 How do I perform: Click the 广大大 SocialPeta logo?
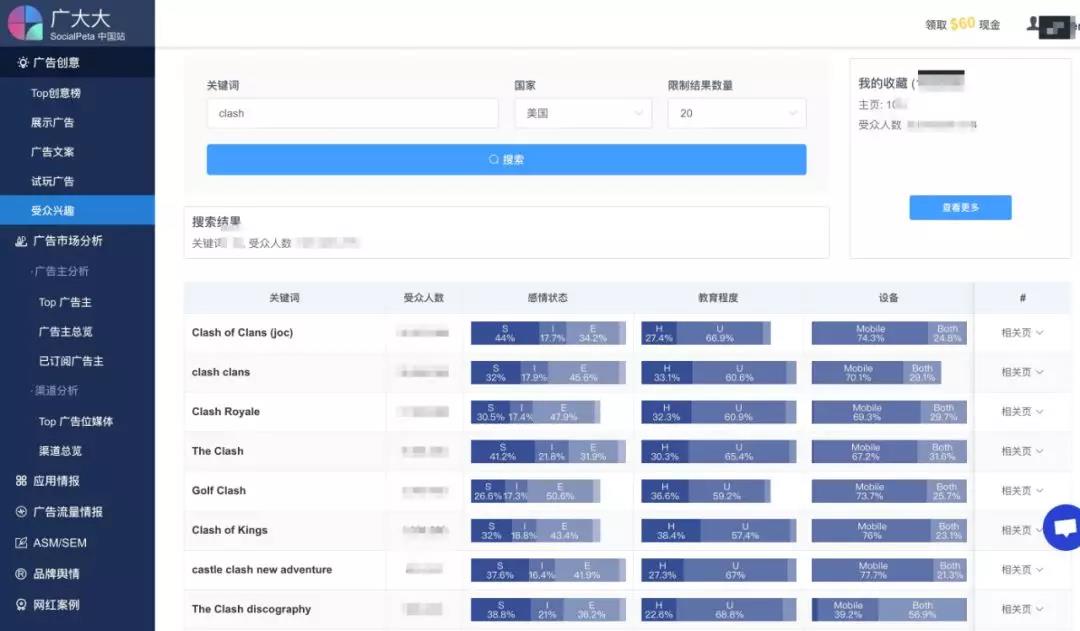[x=67, y=23]
